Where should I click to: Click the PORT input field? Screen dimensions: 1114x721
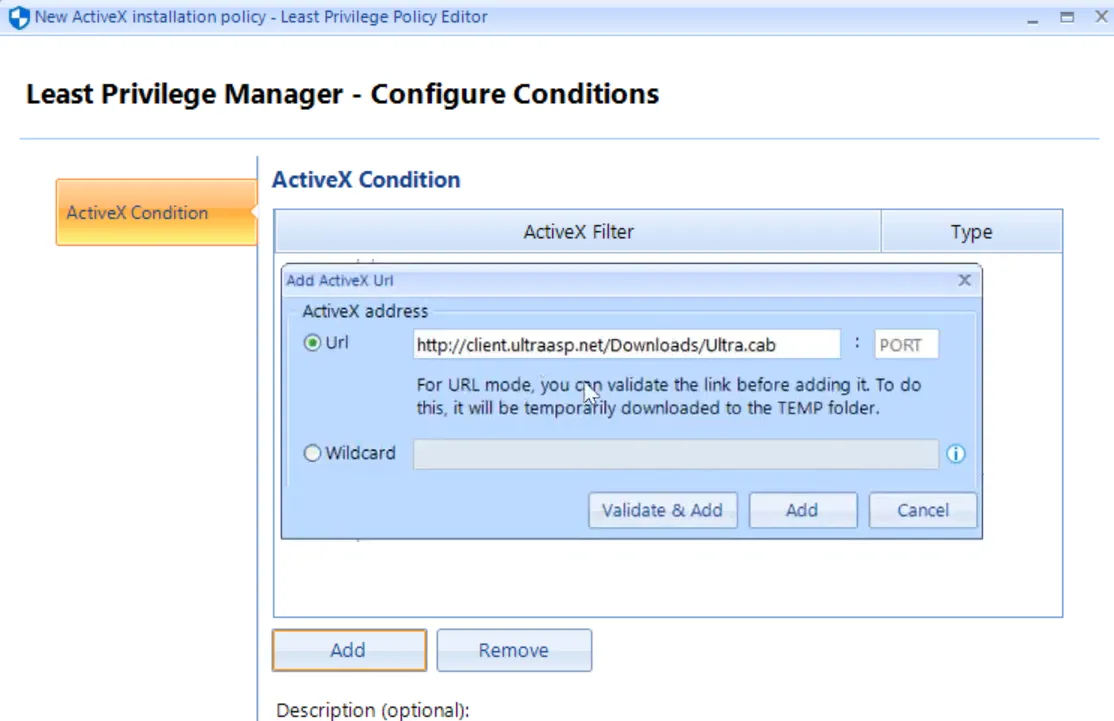(x=905, y=343)
